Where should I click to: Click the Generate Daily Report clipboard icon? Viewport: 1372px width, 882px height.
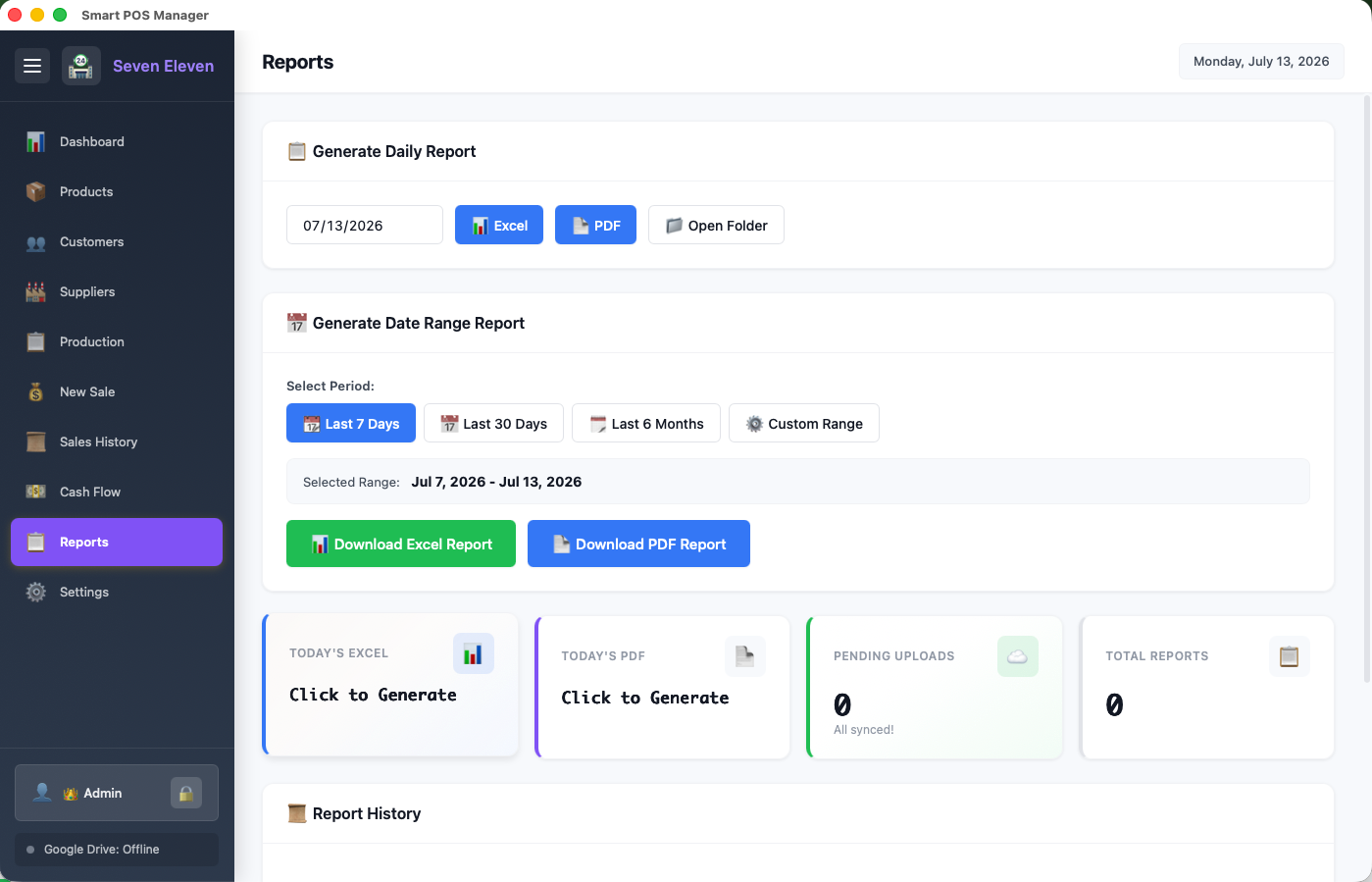(x=297, y=151)
